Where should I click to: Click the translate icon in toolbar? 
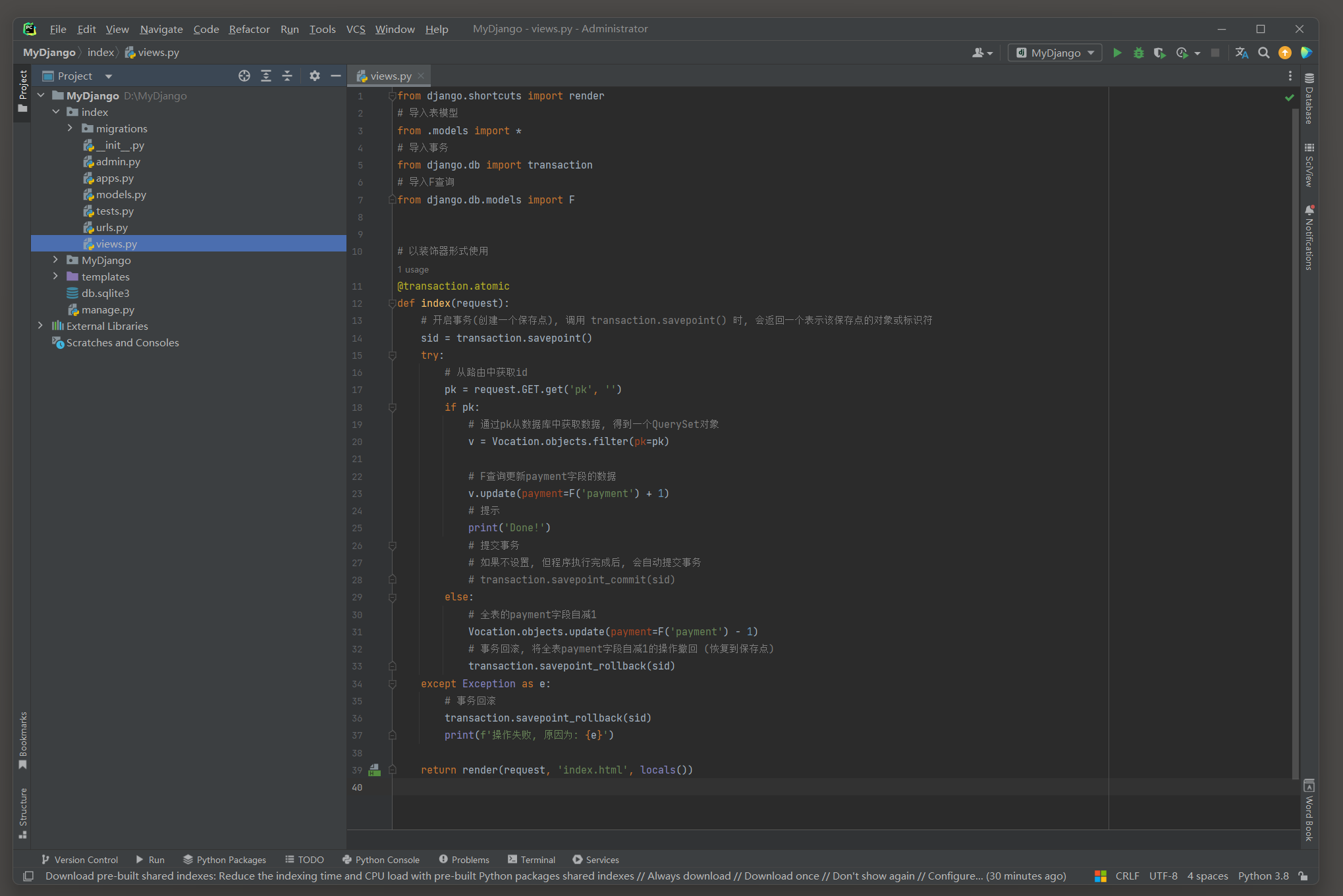pyautogui.click(x=1242, y=53)
